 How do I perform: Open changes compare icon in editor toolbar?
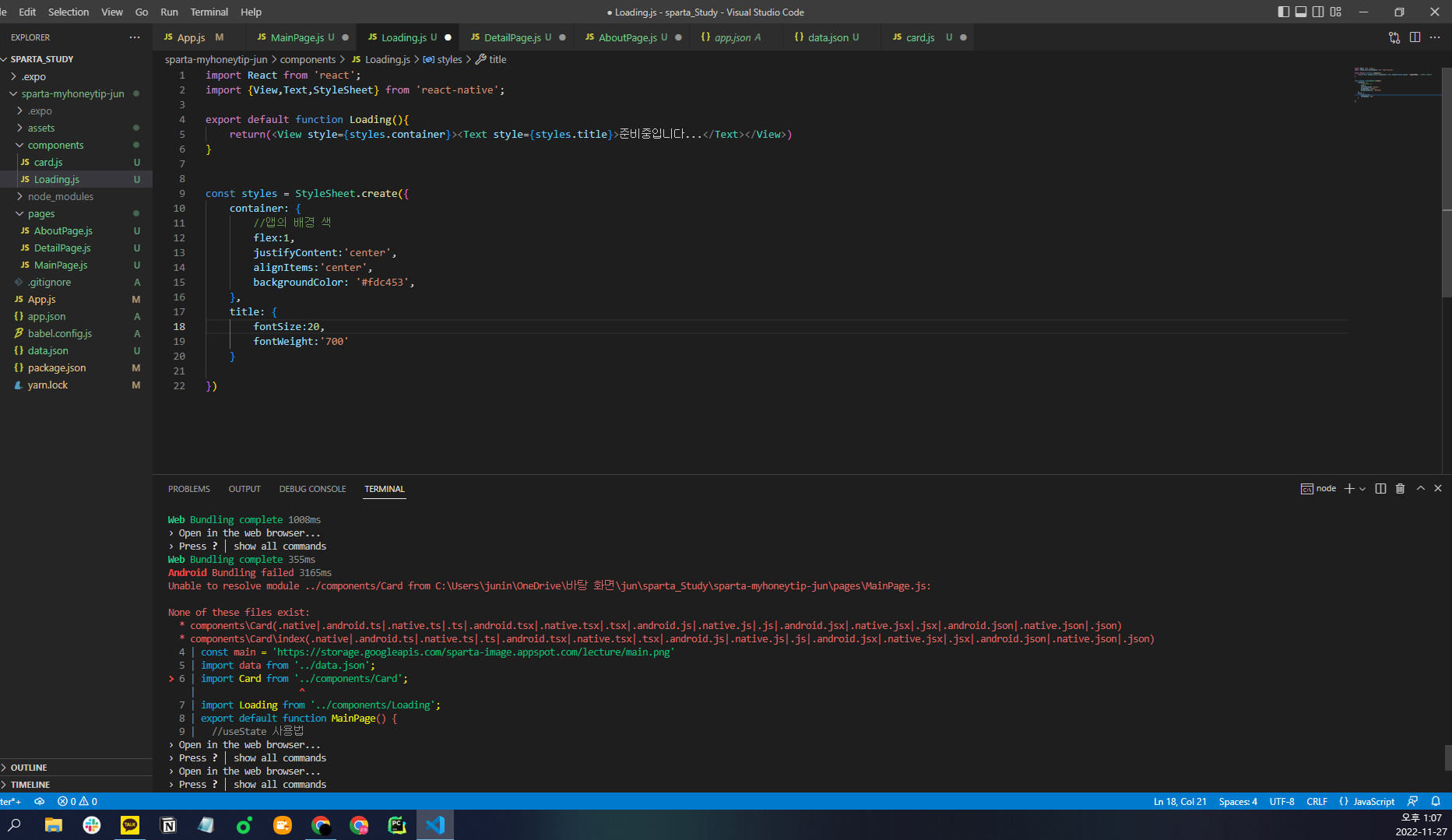(1394, 37)
